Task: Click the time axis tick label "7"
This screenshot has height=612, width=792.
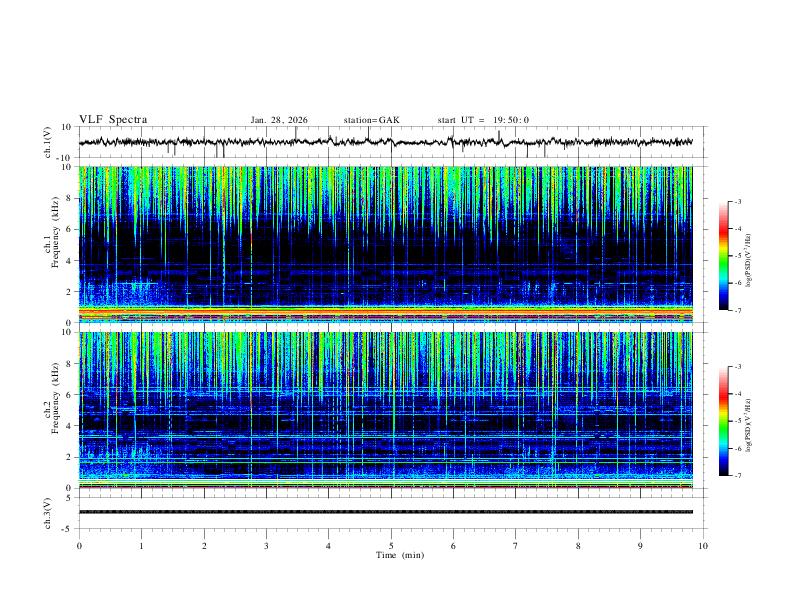Action: 516,546
